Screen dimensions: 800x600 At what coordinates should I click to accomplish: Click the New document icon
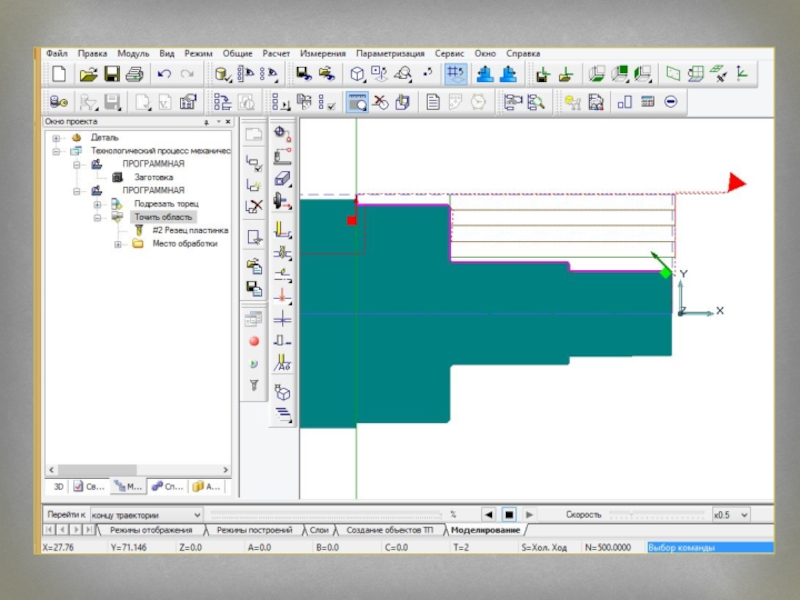[x=59, y=74]
